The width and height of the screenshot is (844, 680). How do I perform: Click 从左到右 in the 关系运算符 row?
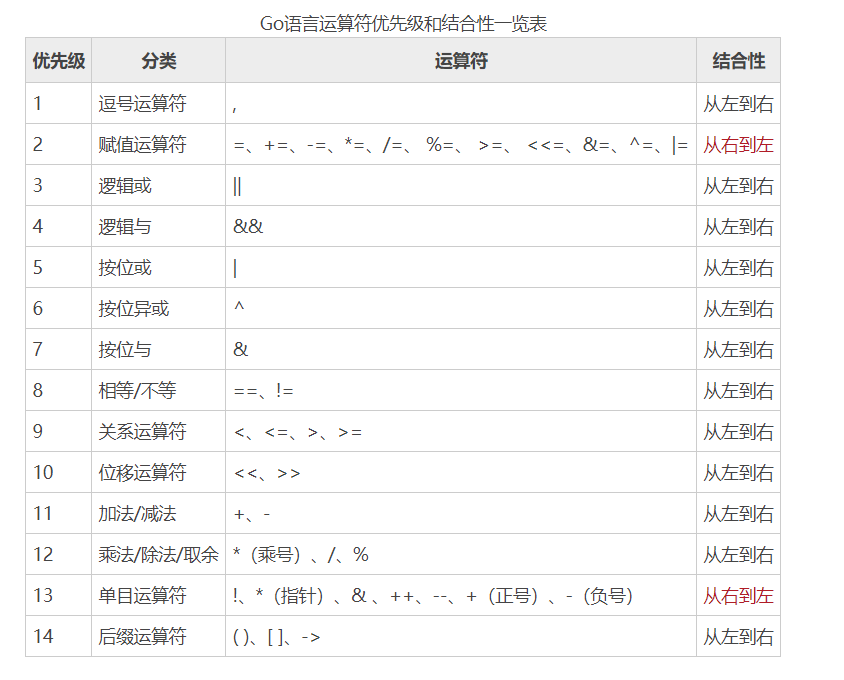pos(738,431)
